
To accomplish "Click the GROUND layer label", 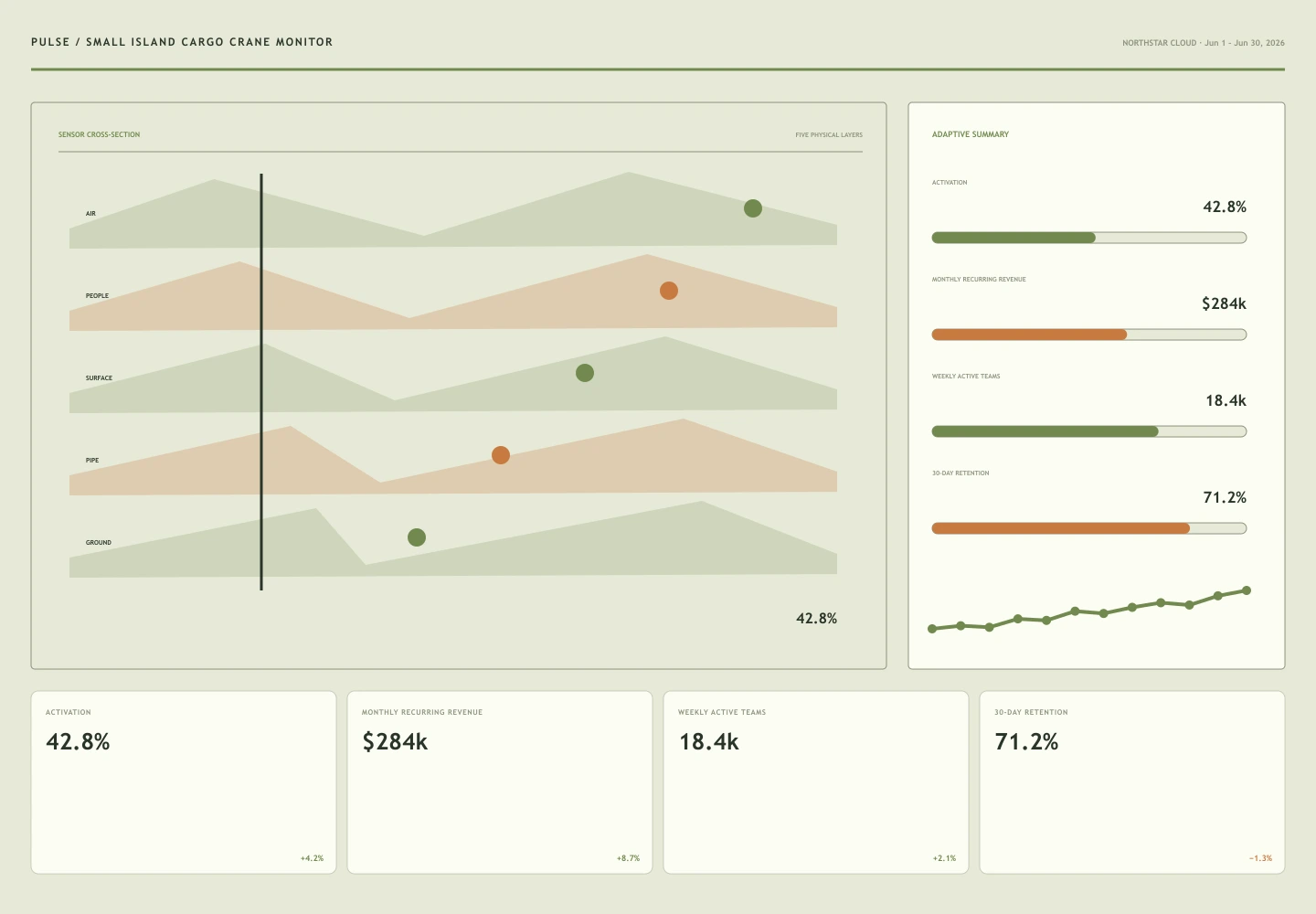I will pos(99,543).
